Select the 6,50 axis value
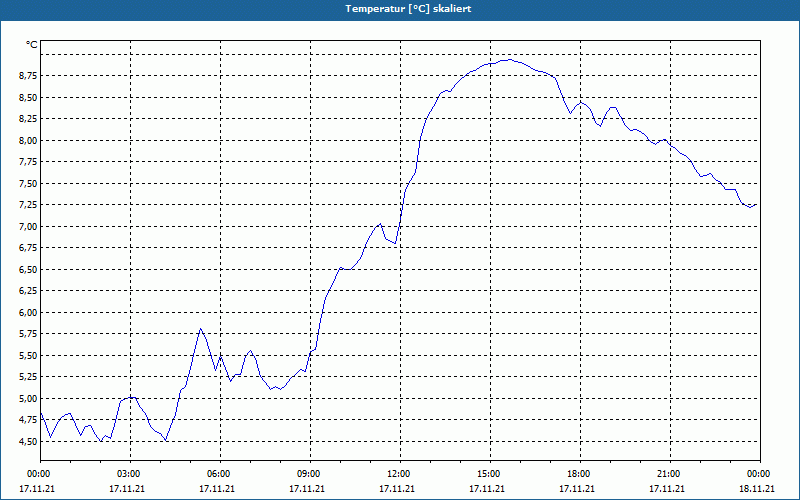This screenshot has height=500, width=800. (x=29, y=269)
